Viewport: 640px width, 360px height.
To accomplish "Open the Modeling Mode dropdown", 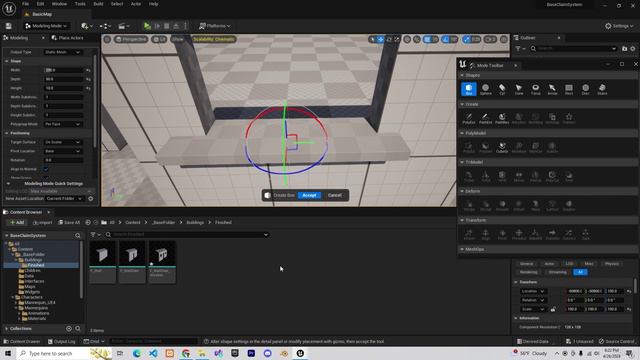I will click(46, 26).
